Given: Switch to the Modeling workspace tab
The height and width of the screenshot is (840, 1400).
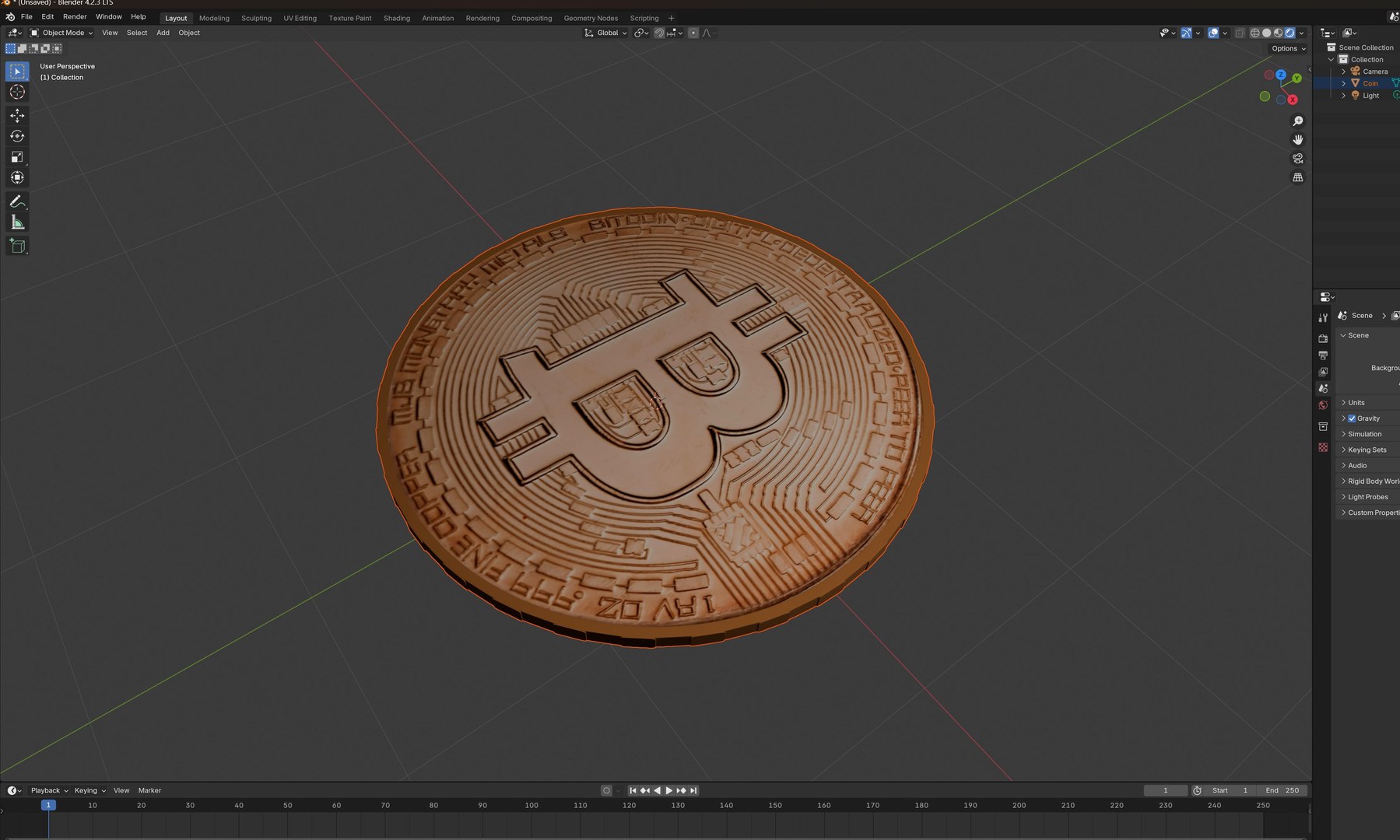Looking at the screenshot, I should [214, 18].
